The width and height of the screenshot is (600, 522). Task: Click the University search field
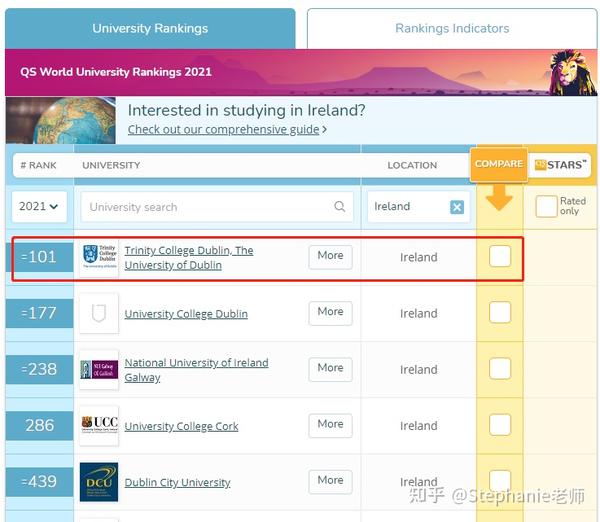217,207
